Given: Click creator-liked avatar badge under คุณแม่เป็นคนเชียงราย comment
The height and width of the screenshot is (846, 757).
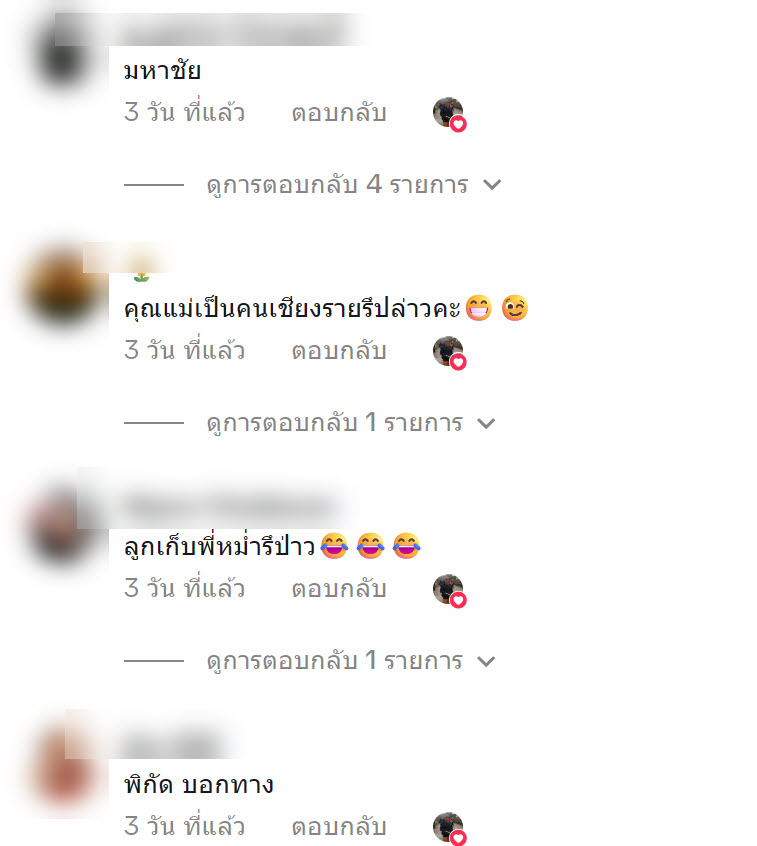Looking at the screenshot, I should [x=449, y=352].
